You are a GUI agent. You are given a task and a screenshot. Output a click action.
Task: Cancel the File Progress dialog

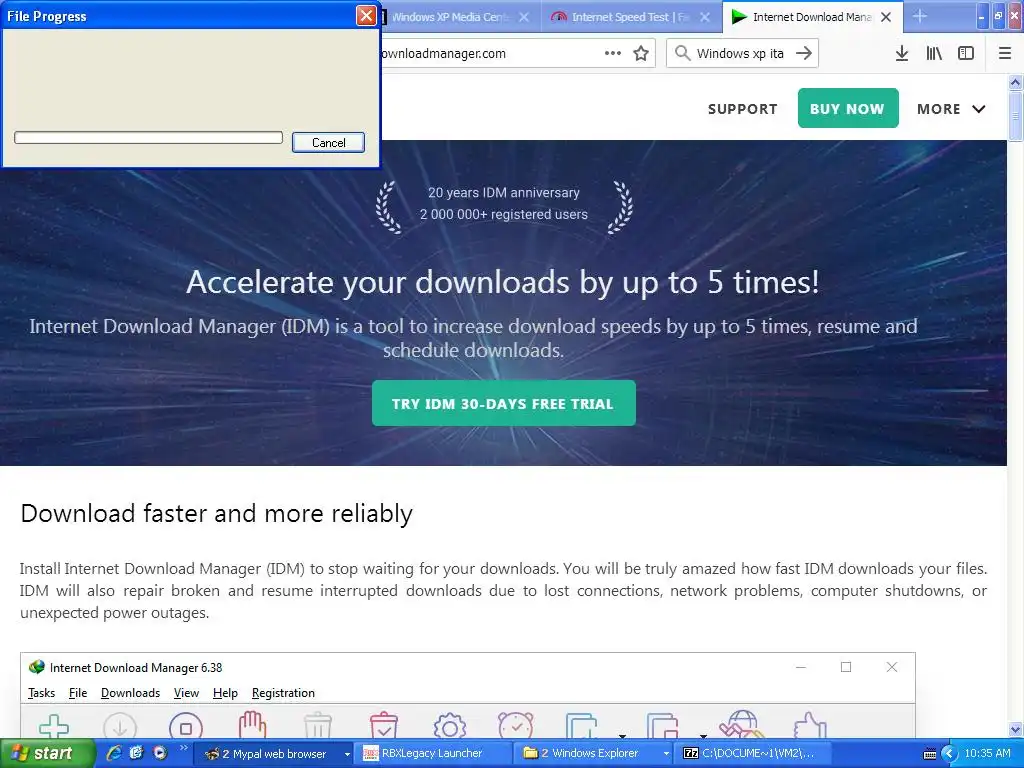click(x=328, y=142)
